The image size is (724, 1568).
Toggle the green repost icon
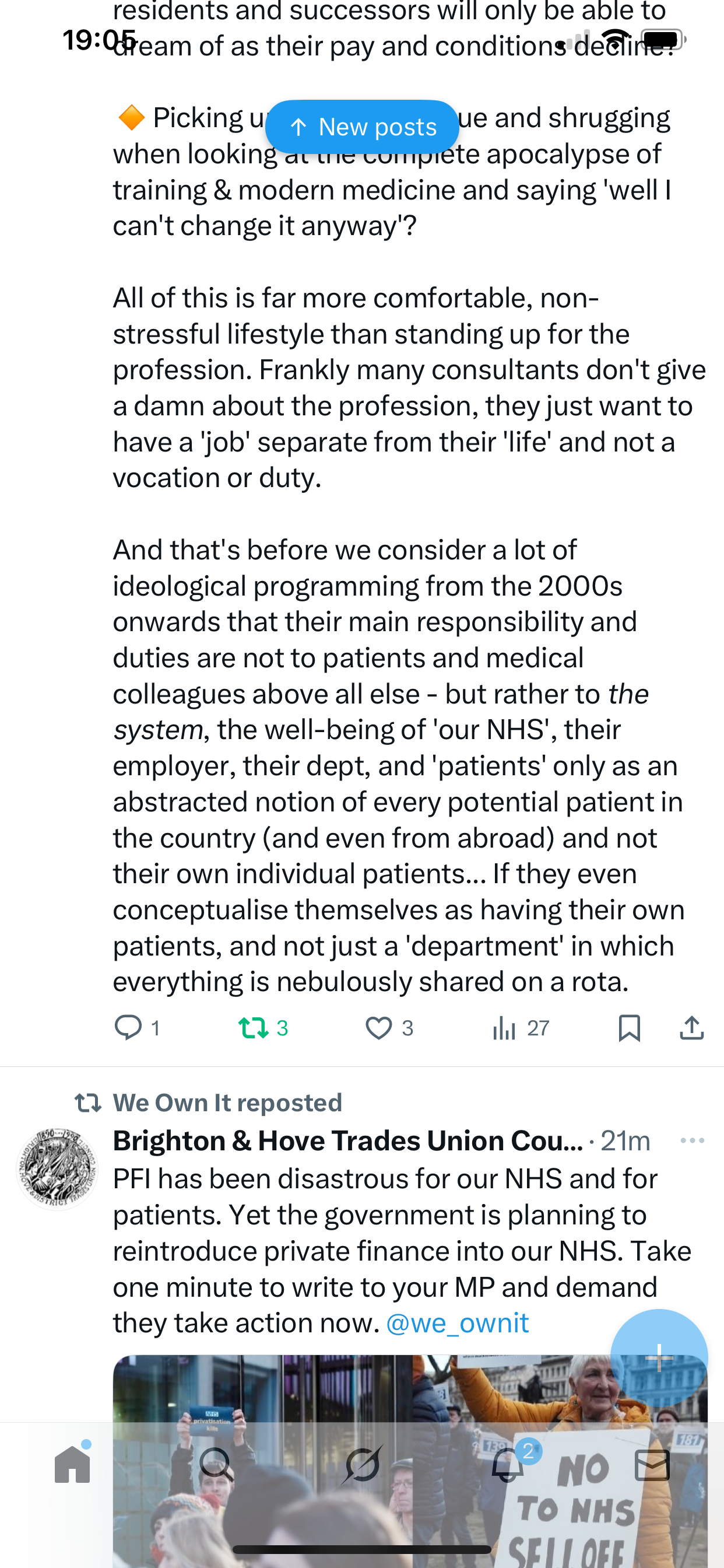click(254, 1027)
